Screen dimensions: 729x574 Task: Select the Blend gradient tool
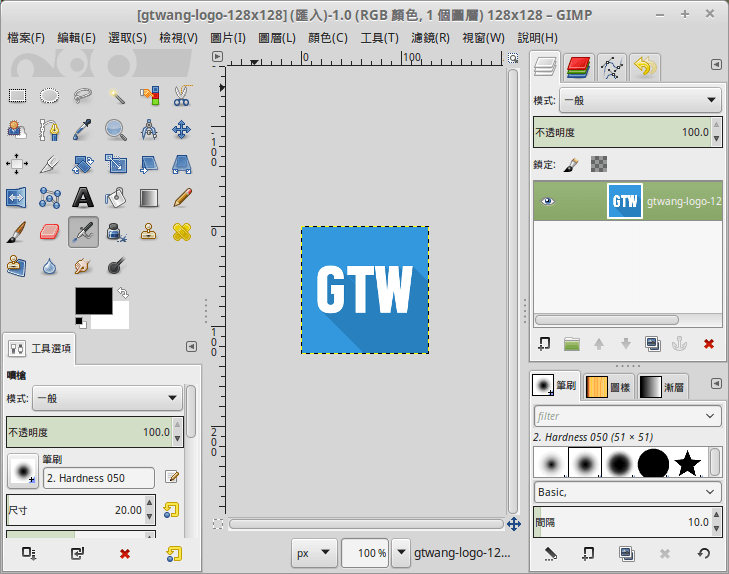point(149,198)
